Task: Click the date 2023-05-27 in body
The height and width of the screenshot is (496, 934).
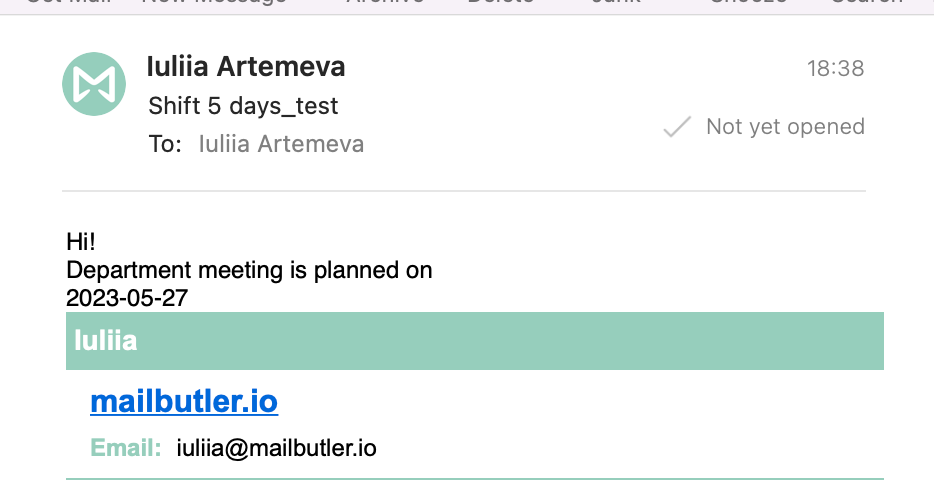Action: tap(127, 298)
